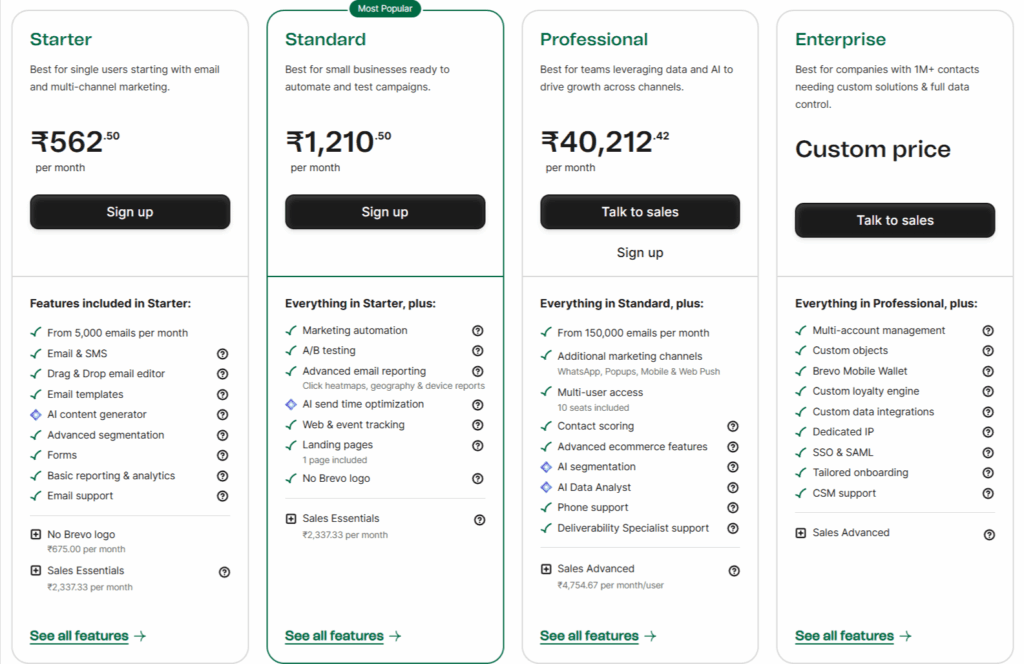The height and width of the screenshot is (664, 1024).
Task: Open the Phone support info icon
Action: (x=733, y=507)
